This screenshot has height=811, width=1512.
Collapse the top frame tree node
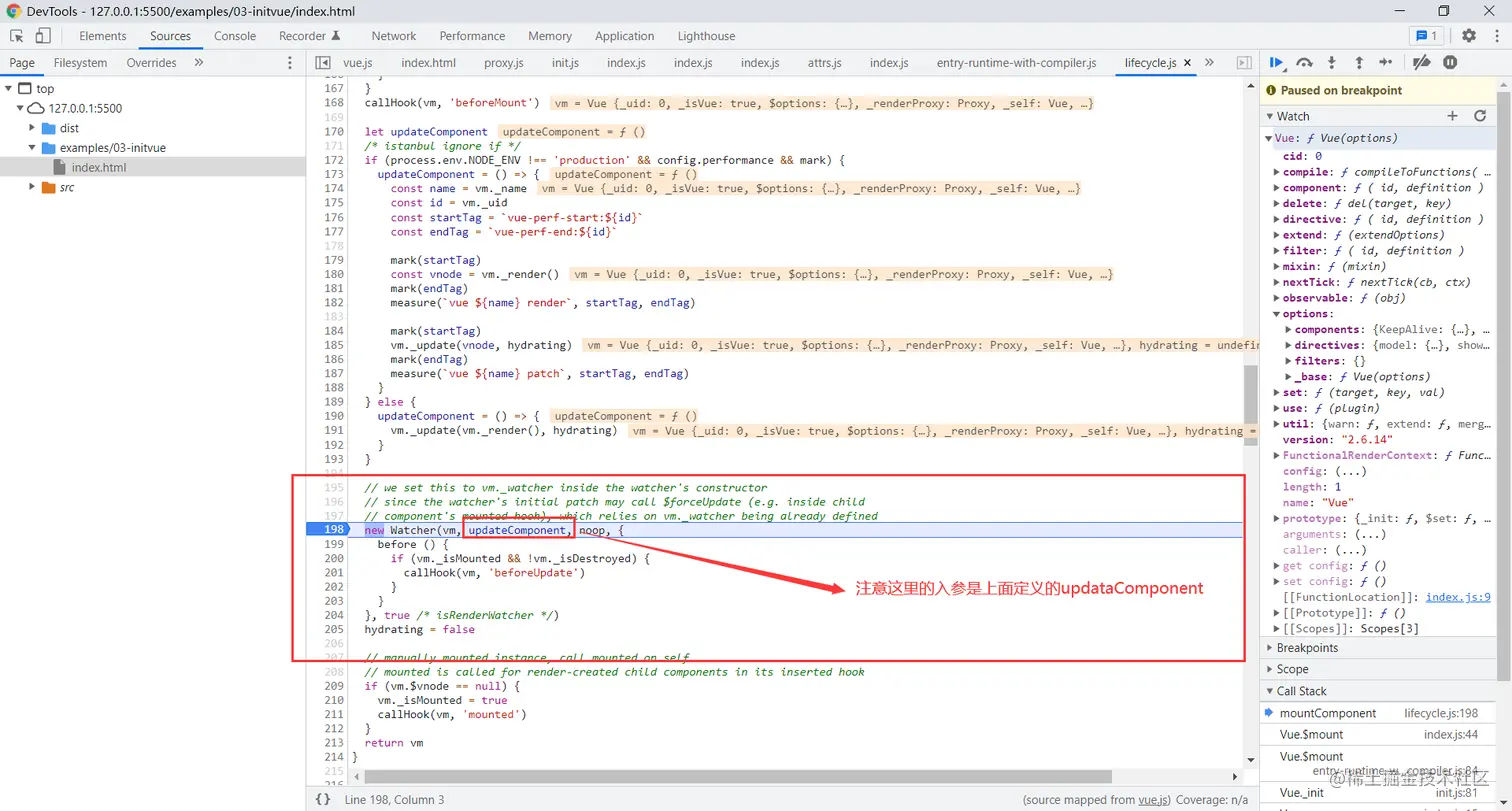pyautogui.click(x=9, y=88)
